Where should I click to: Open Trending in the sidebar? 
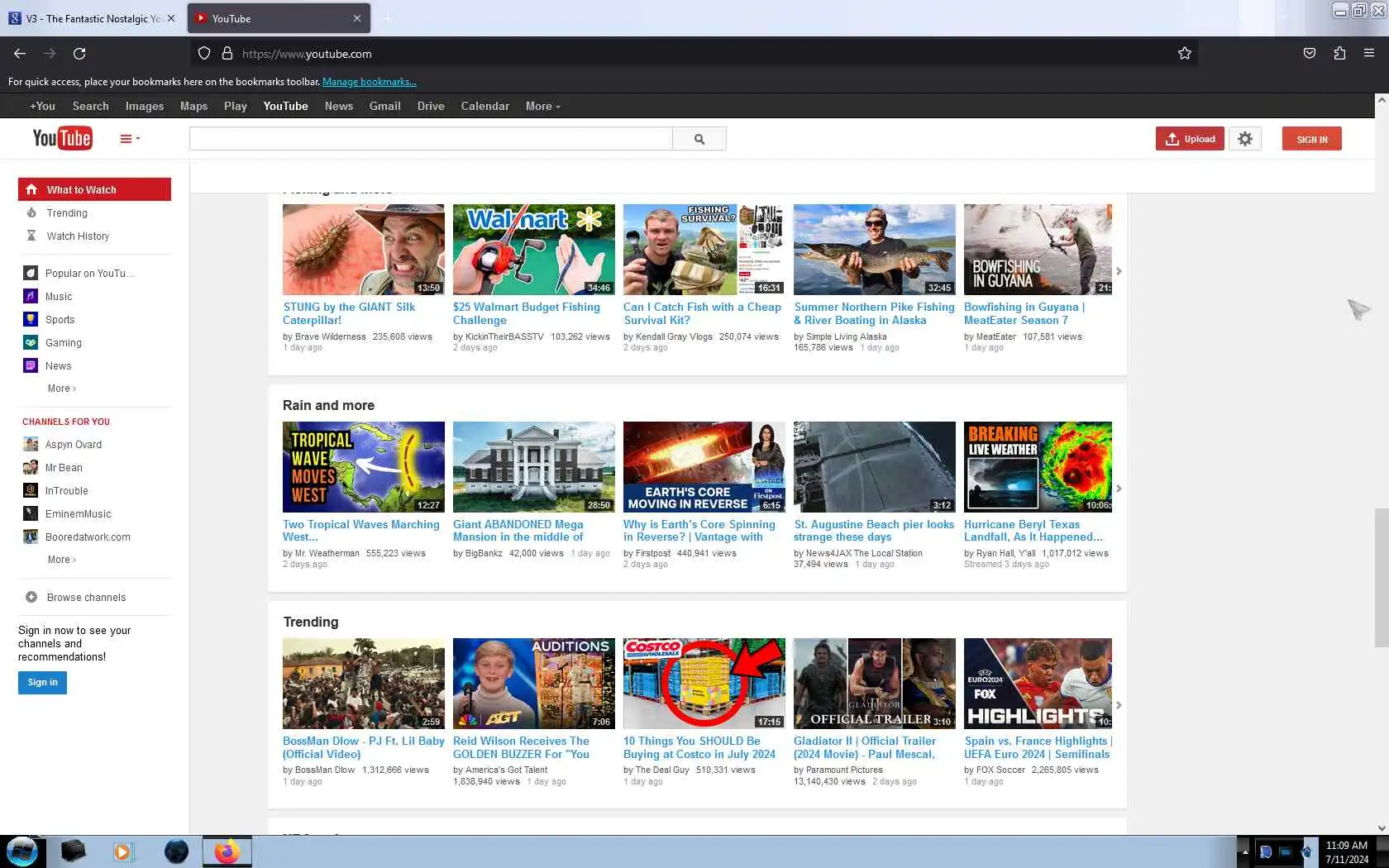[67, 213]
